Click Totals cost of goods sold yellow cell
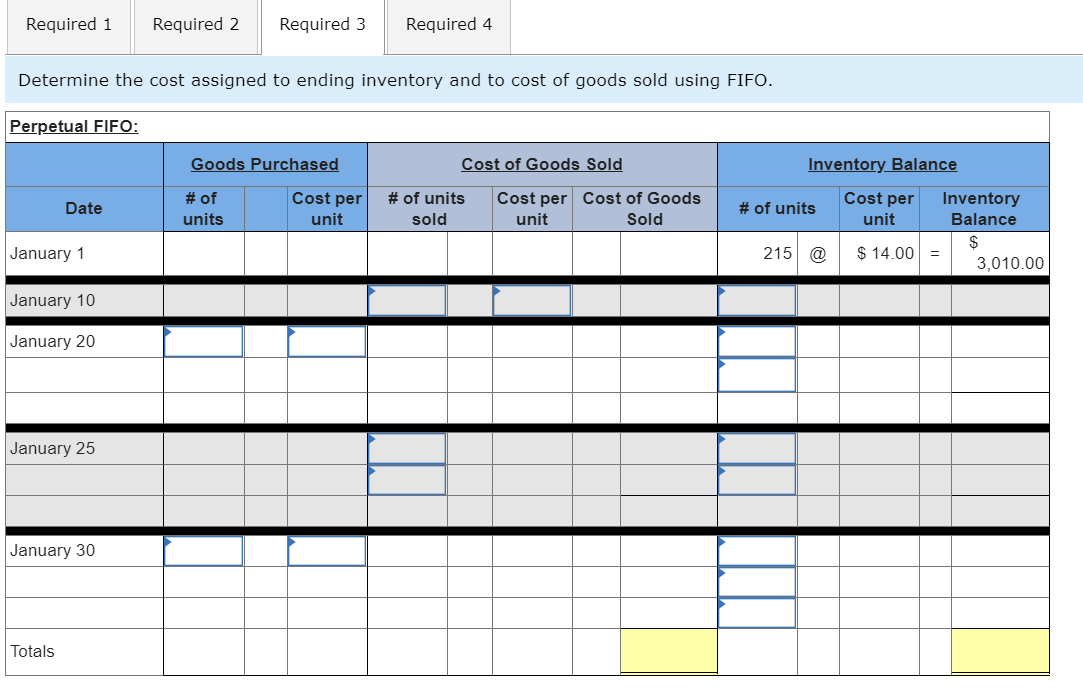Screen dimensions: 1083x689 [669, 650]
